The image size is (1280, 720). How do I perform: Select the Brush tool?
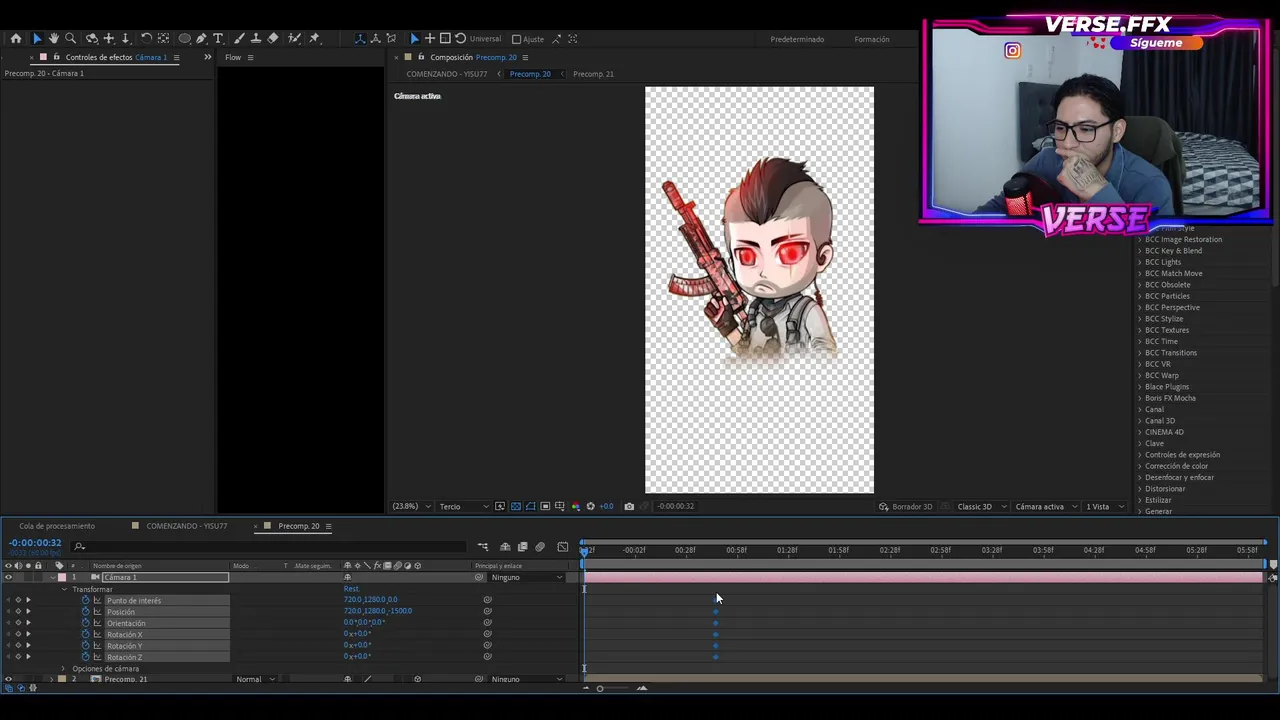click(x=240, y=39)
